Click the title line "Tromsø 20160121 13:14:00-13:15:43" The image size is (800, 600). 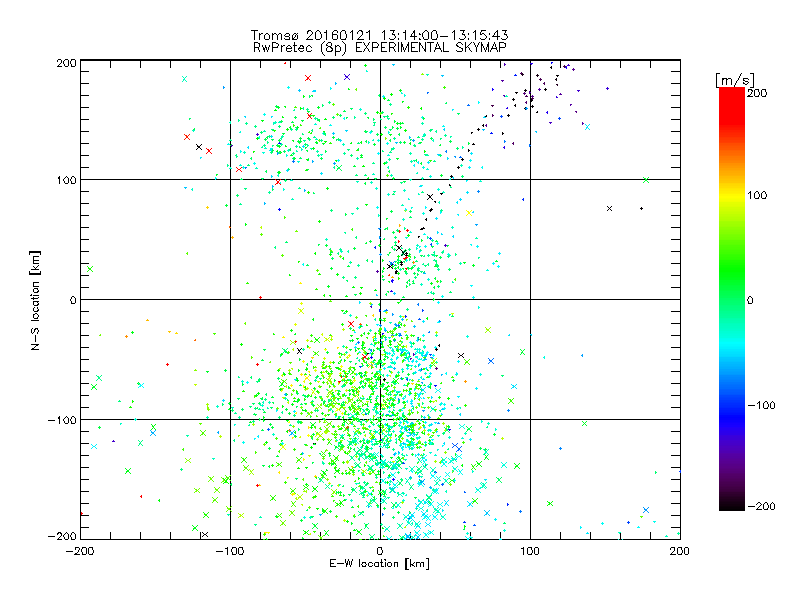(379, 35)
